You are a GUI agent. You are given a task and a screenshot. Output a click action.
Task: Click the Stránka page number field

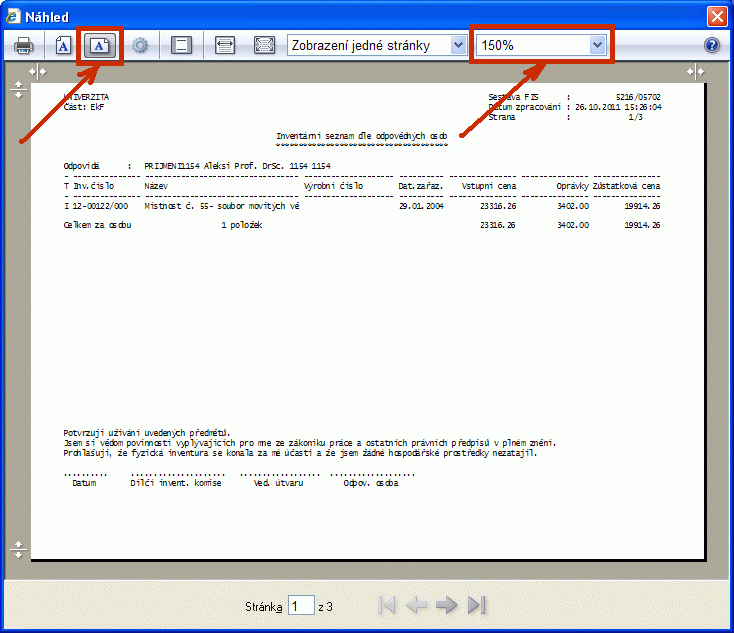(301, 606)
